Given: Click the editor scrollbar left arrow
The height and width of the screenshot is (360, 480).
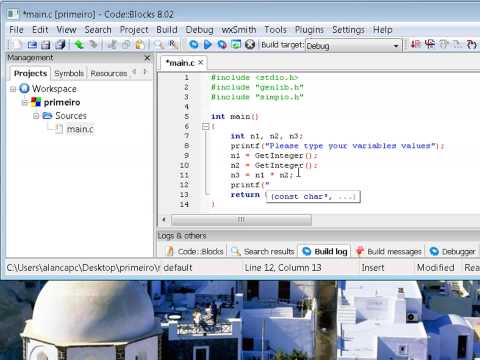Looking at the screenshot, I should coord(164,220).
